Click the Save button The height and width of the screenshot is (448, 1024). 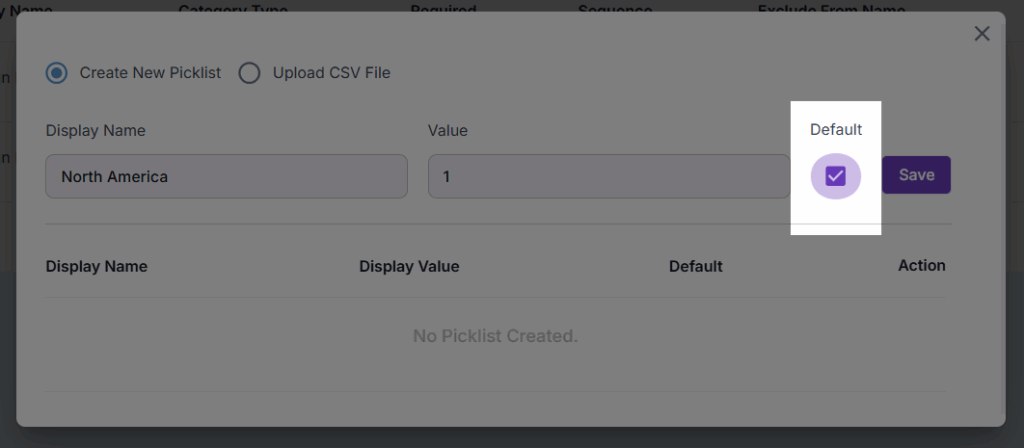pos(916,175)
